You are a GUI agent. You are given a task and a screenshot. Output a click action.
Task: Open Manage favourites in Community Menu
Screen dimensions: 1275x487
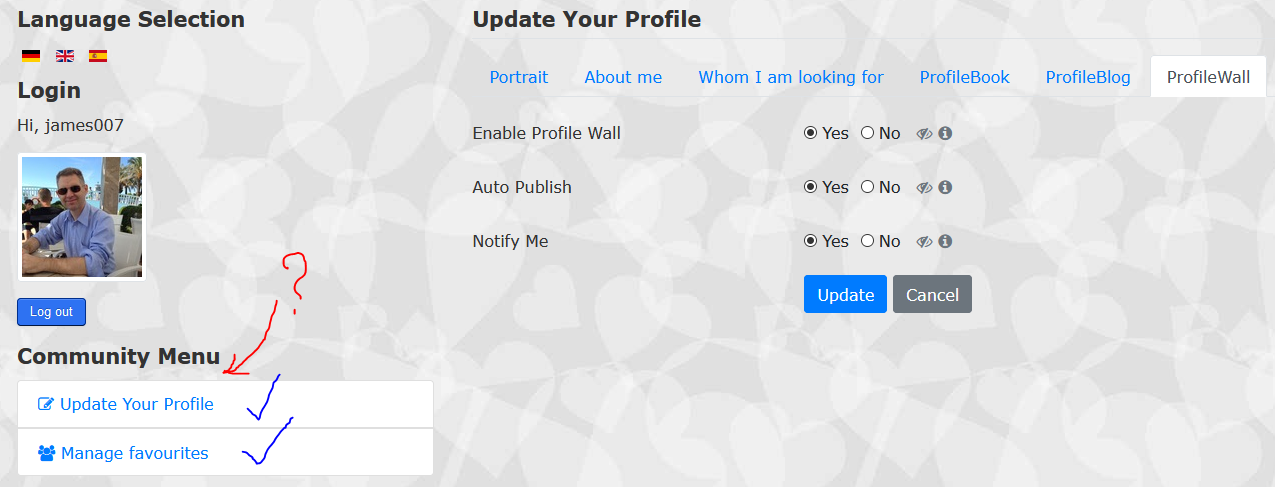click(225, 453)
